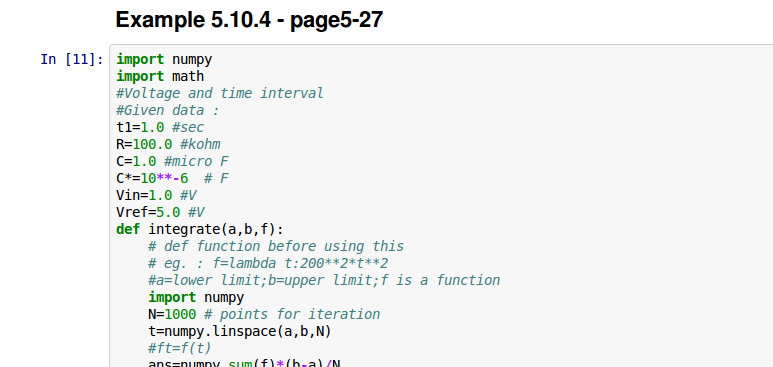Place cursor on the 'Vin=1.0 #V' line
This screenshot has width=773, height=367.
pos(156,195)
